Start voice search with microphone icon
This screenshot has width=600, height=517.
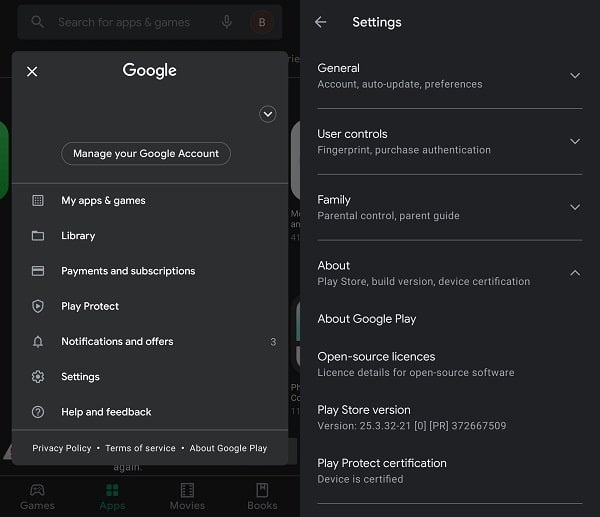[227, 22]
